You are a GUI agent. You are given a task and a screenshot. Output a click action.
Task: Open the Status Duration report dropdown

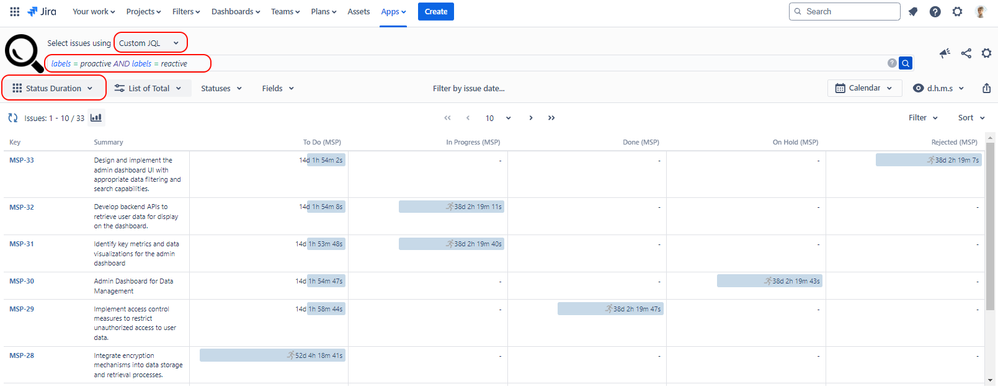click(53, 88)
